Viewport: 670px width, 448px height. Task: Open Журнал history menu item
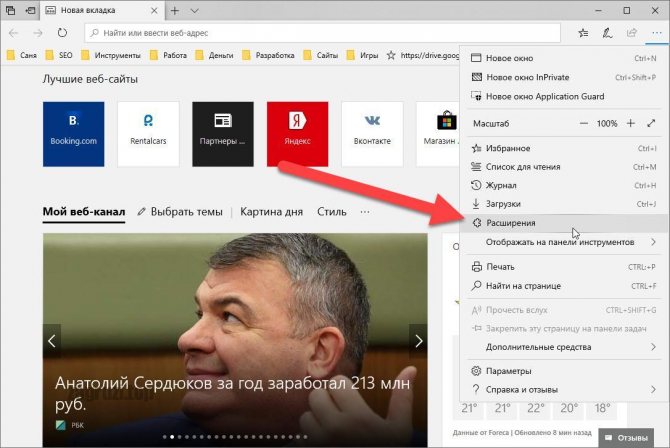pyautogui.click(x=564, y=186)
